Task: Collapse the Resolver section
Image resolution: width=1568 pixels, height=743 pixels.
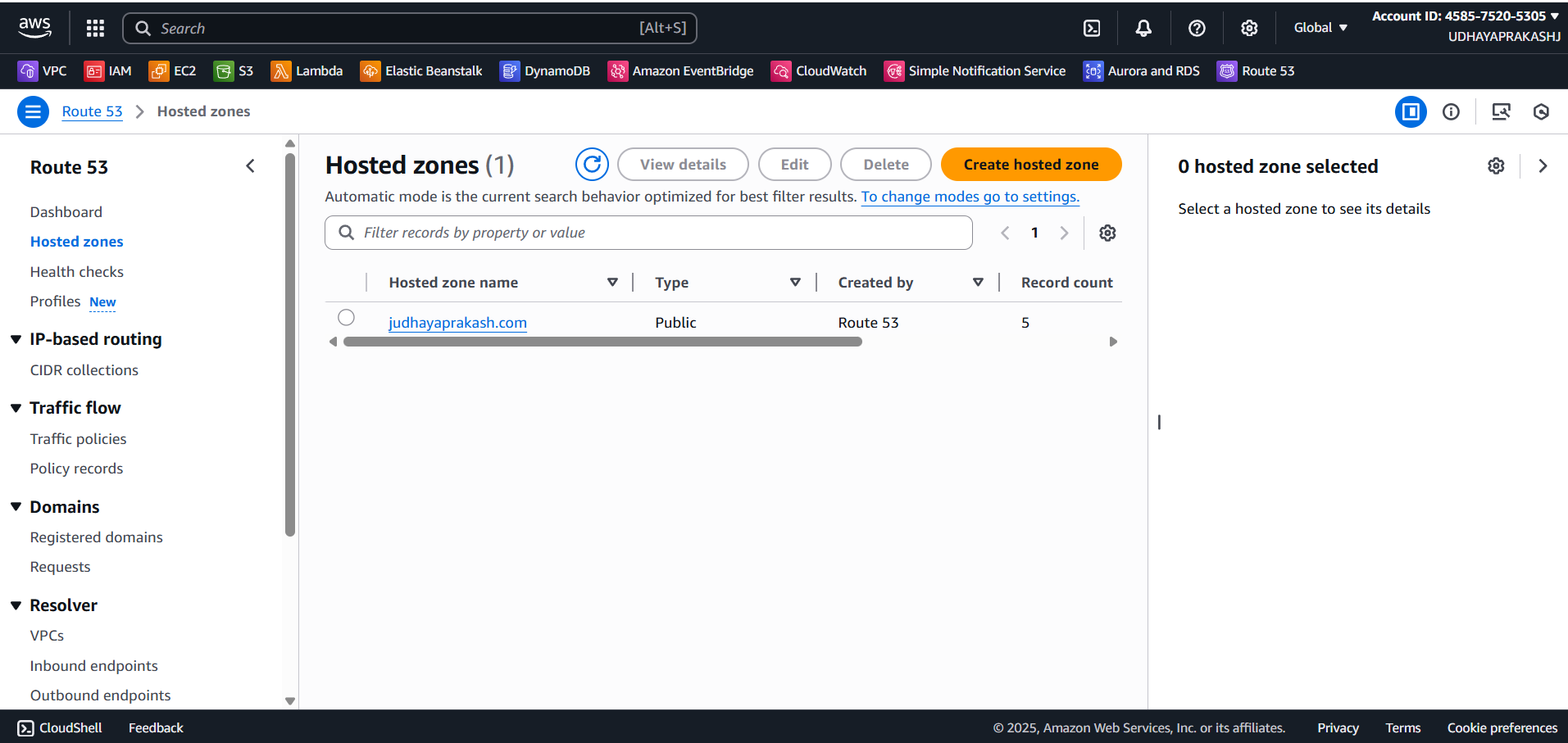Action: pyautogui.click(x=16, y=605)
